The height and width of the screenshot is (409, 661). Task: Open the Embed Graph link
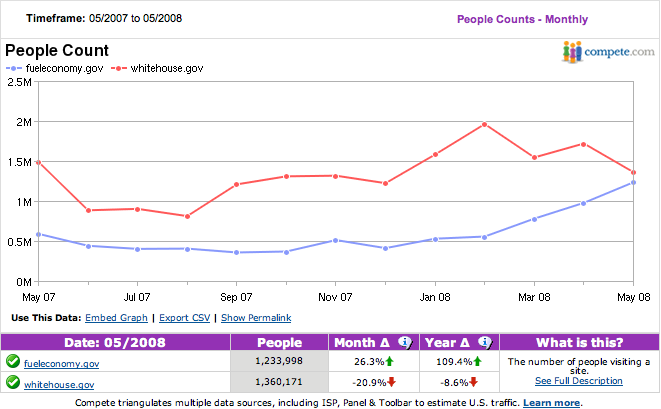[x=116, y=318]
